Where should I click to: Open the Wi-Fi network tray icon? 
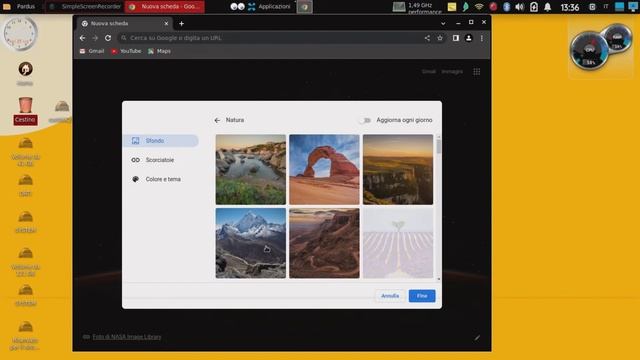click(x=479, y=7)
